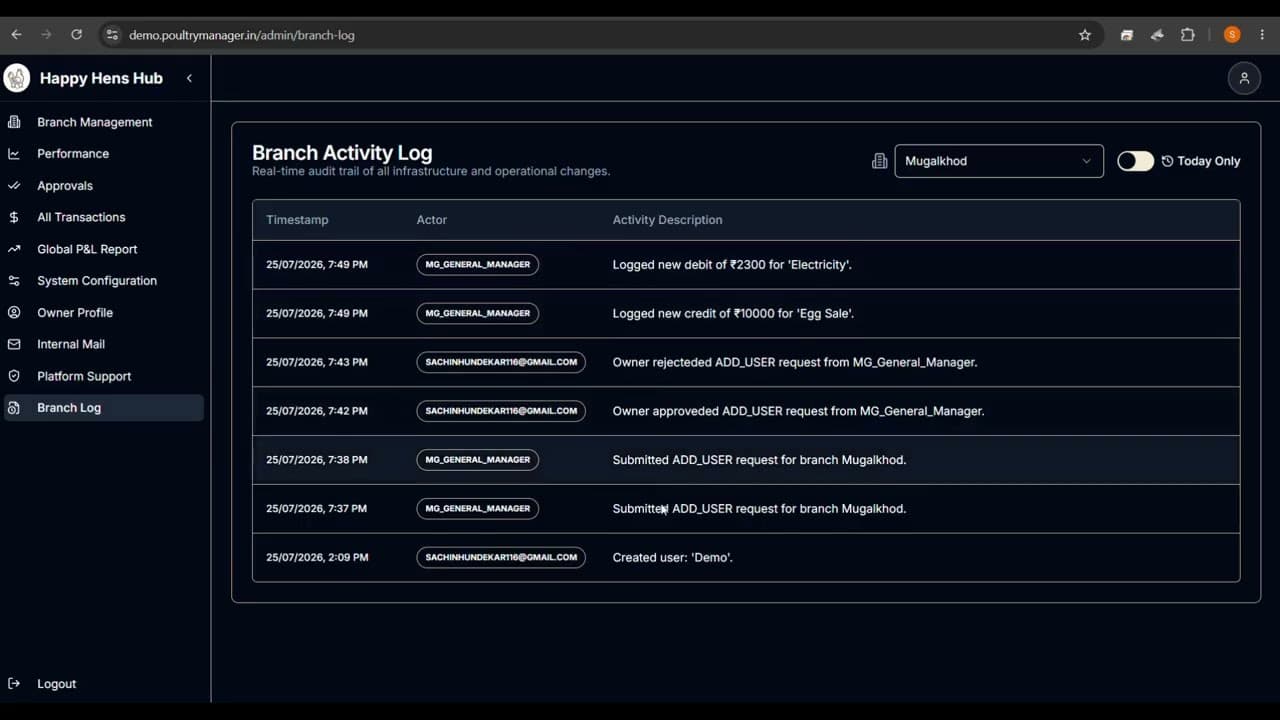This screenshot has height=720, width=1280.
Task: Click the toolbar extension icon right of the star
Action: 1127,35
